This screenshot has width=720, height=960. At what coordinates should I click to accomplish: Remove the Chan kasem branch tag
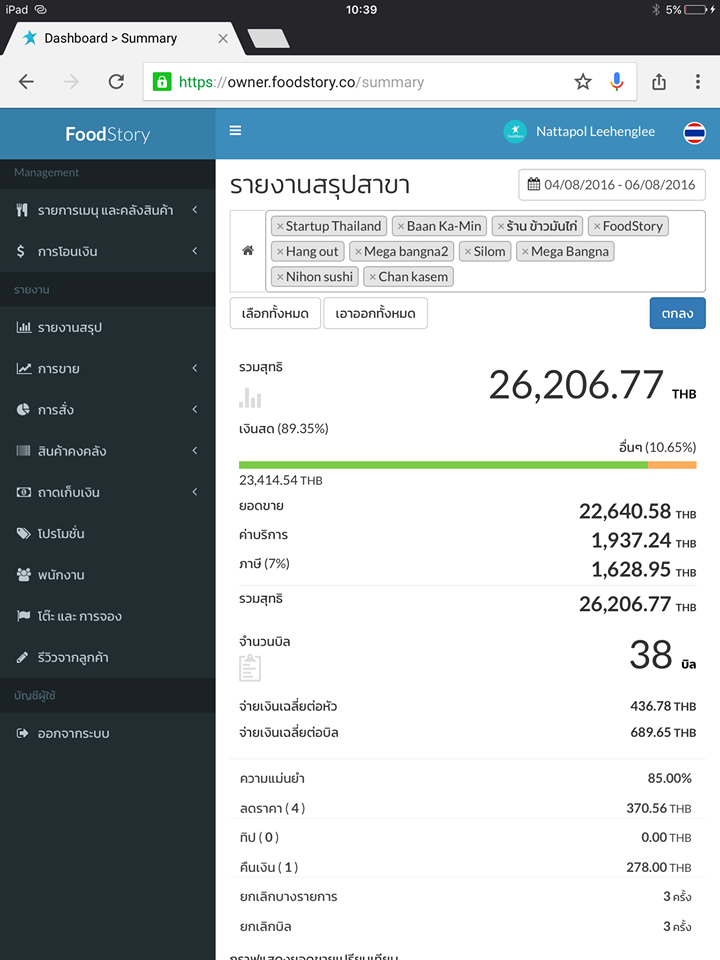point(372,277)
